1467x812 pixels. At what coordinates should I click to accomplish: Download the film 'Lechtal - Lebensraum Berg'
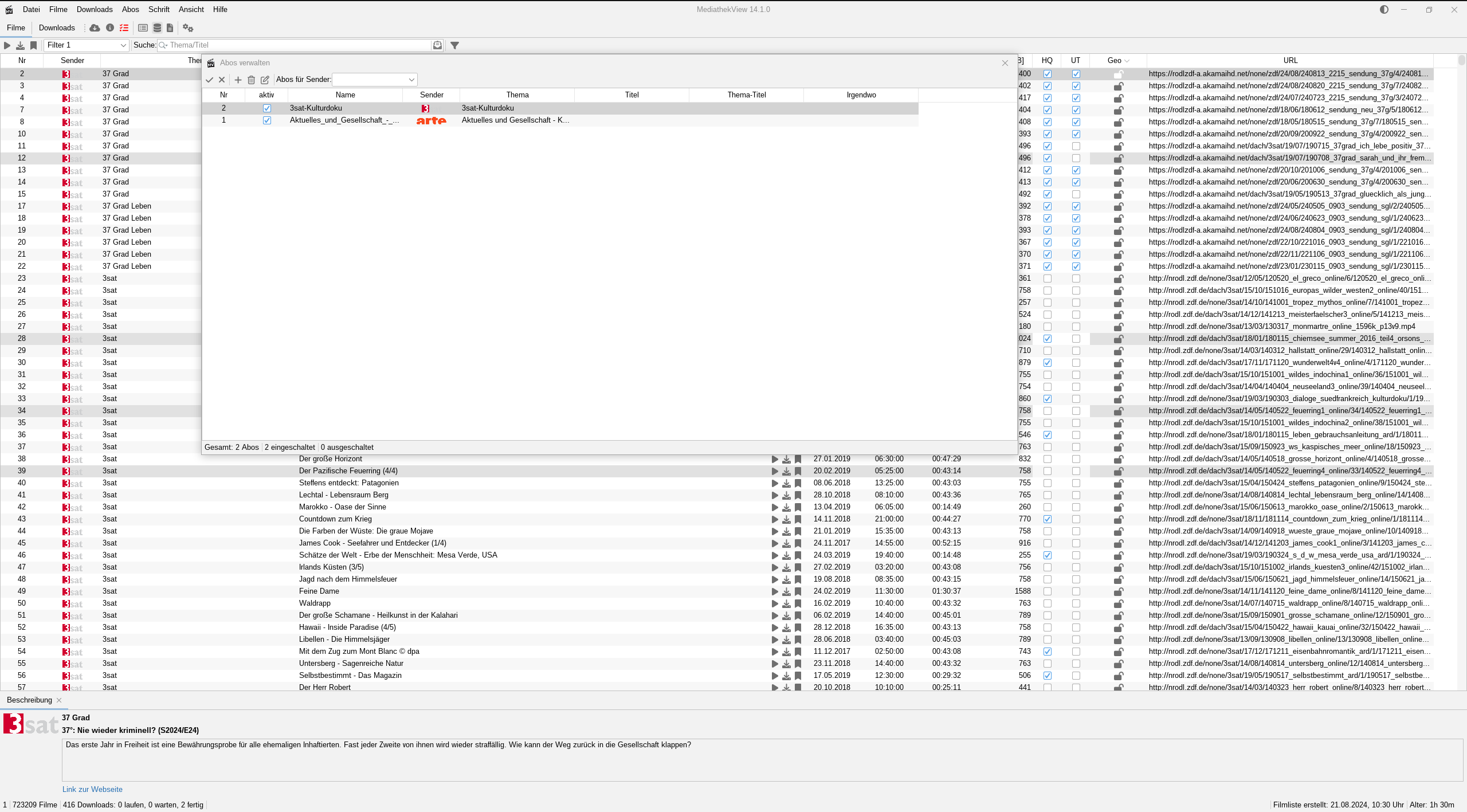(x=786, y=495)
